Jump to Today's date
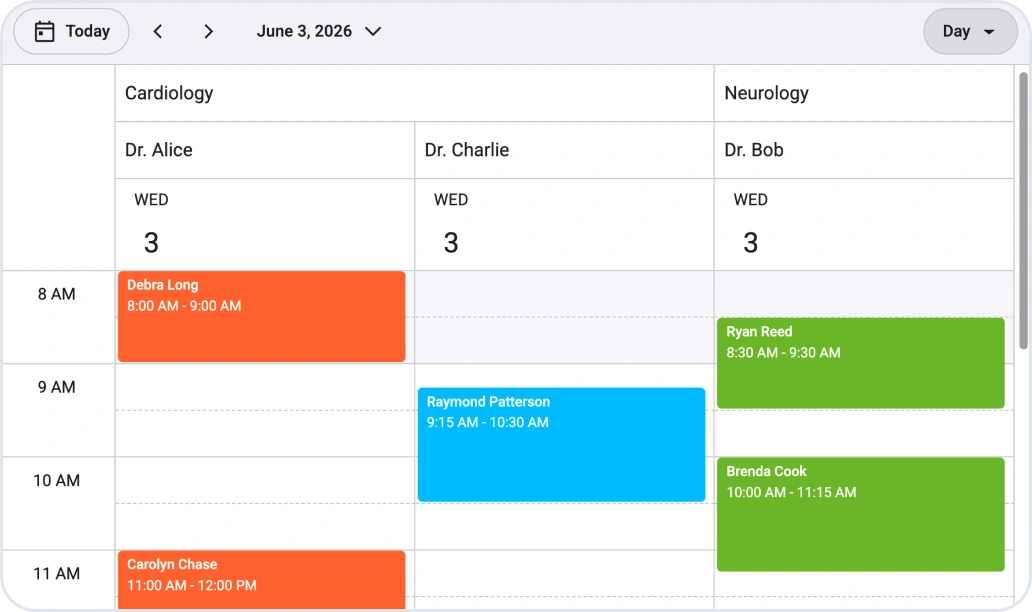 72,32
